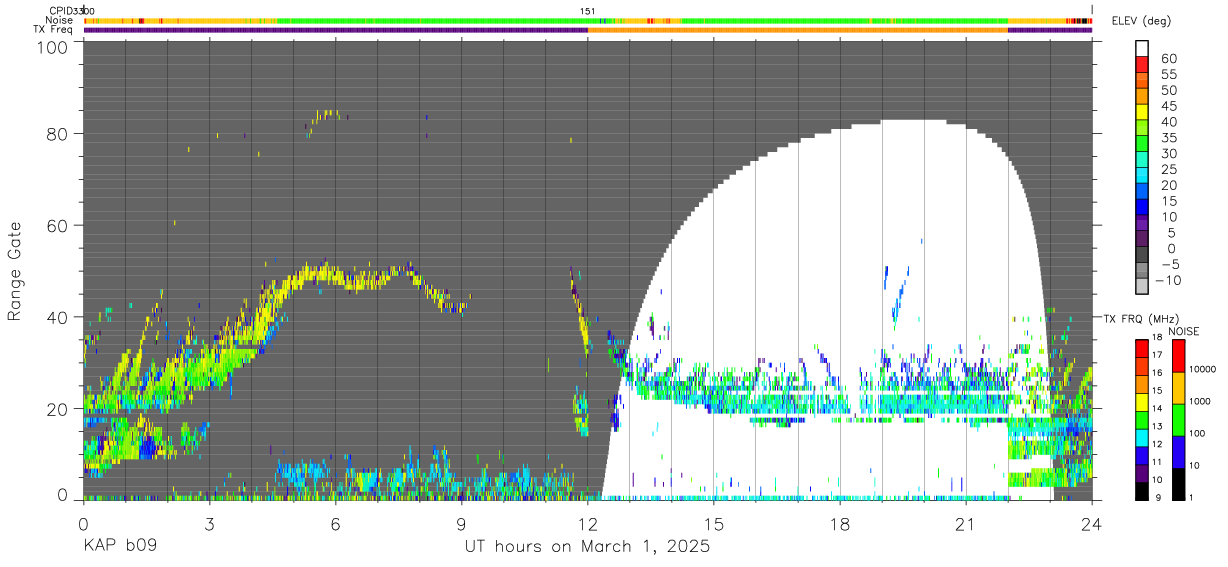The width and height of the screenshot is (1228, 567).
Task: Click the orange segment of the TX Freq strip
Action: (798, 30)
